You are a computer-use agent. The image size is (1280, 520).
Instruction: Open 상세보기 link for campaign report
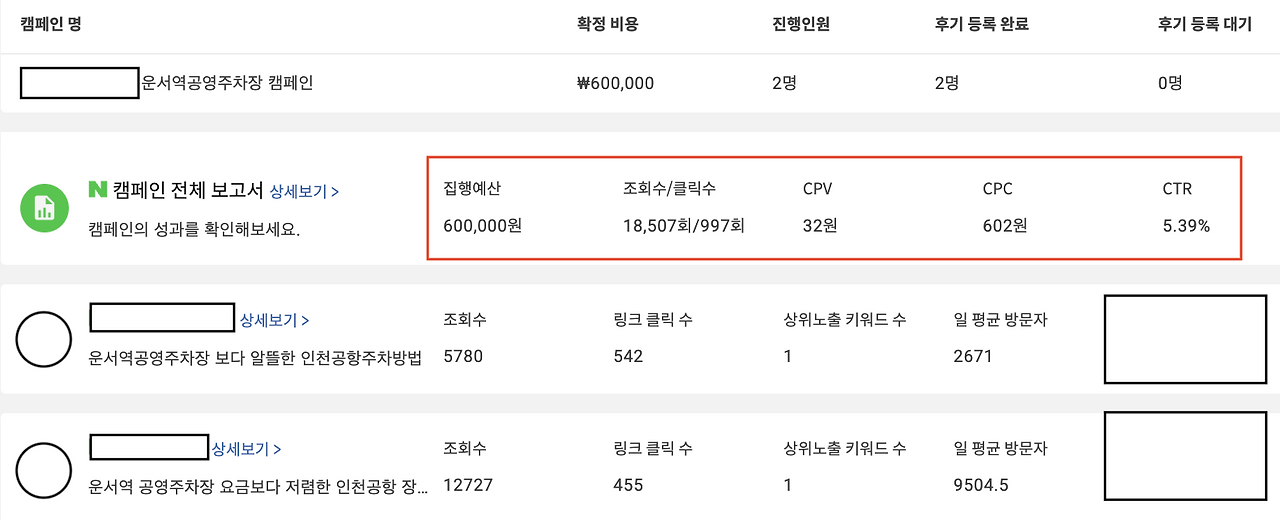tap(304, 191)
